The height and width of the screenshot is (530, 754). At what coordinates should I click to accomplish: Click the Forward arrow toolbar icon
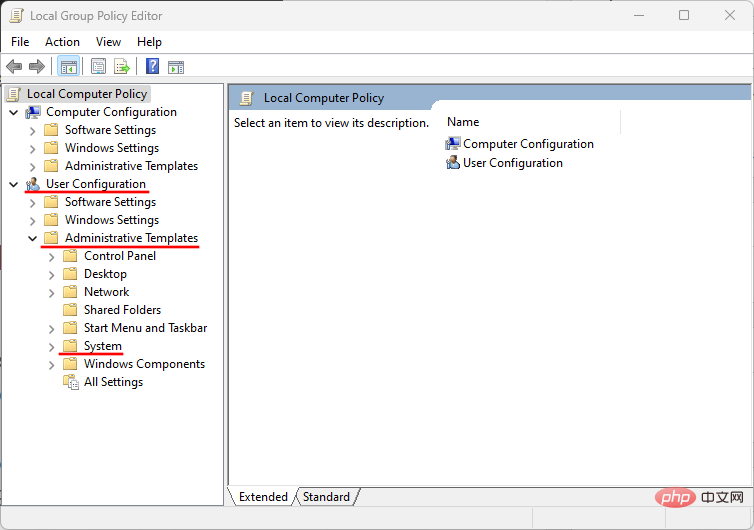(x=37, y=66)
